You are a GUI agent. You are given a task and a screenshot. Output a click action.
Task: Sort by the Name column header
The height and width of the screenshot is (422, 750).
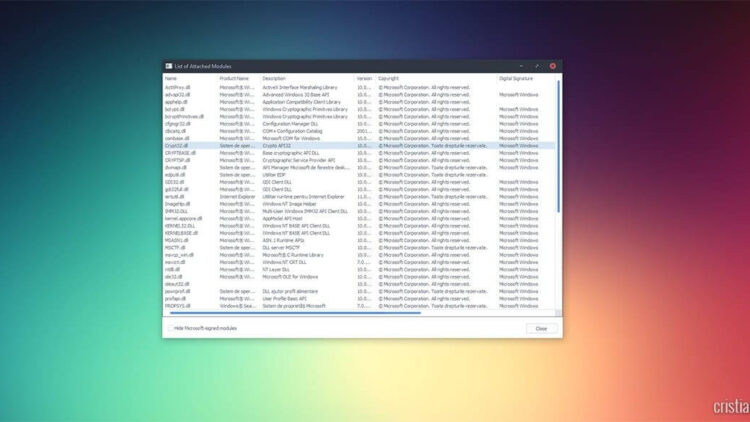click(x=171, y=78)
